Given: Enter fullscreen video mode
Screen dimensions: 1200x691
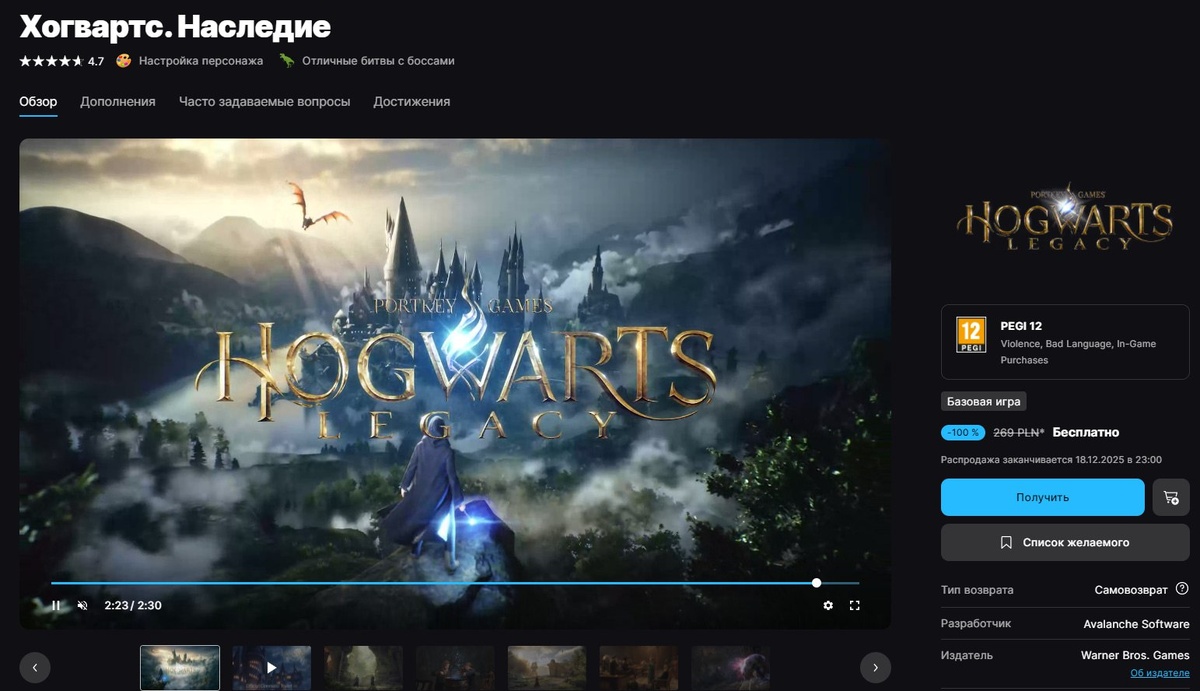Looking at the screenshot, I should (855, 605).
